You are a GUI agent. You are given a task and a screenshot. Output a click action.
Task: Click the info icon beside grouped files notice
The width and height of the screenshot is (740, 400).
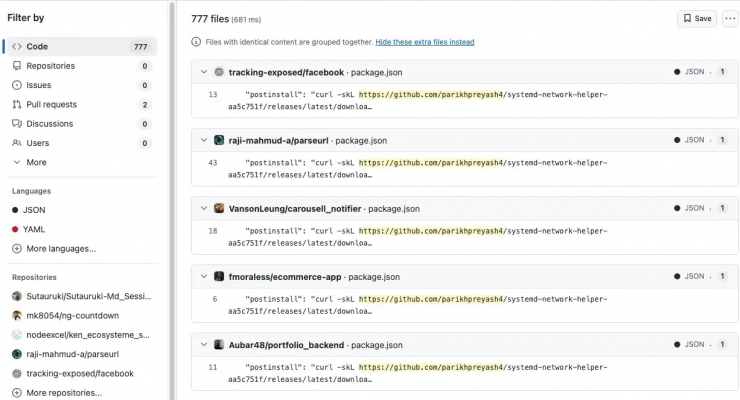196,42
